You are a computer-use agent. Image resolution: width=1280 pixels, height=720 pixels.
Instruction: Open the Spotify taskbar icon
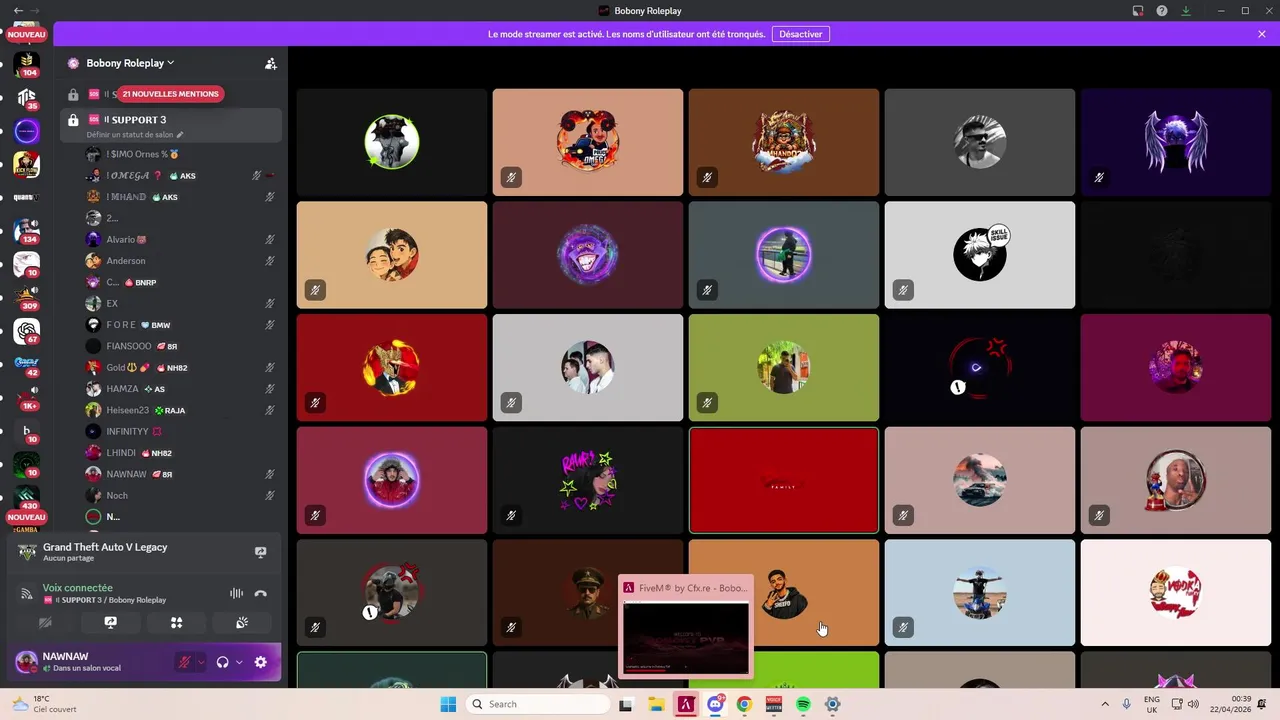click(x=803, y=704)
